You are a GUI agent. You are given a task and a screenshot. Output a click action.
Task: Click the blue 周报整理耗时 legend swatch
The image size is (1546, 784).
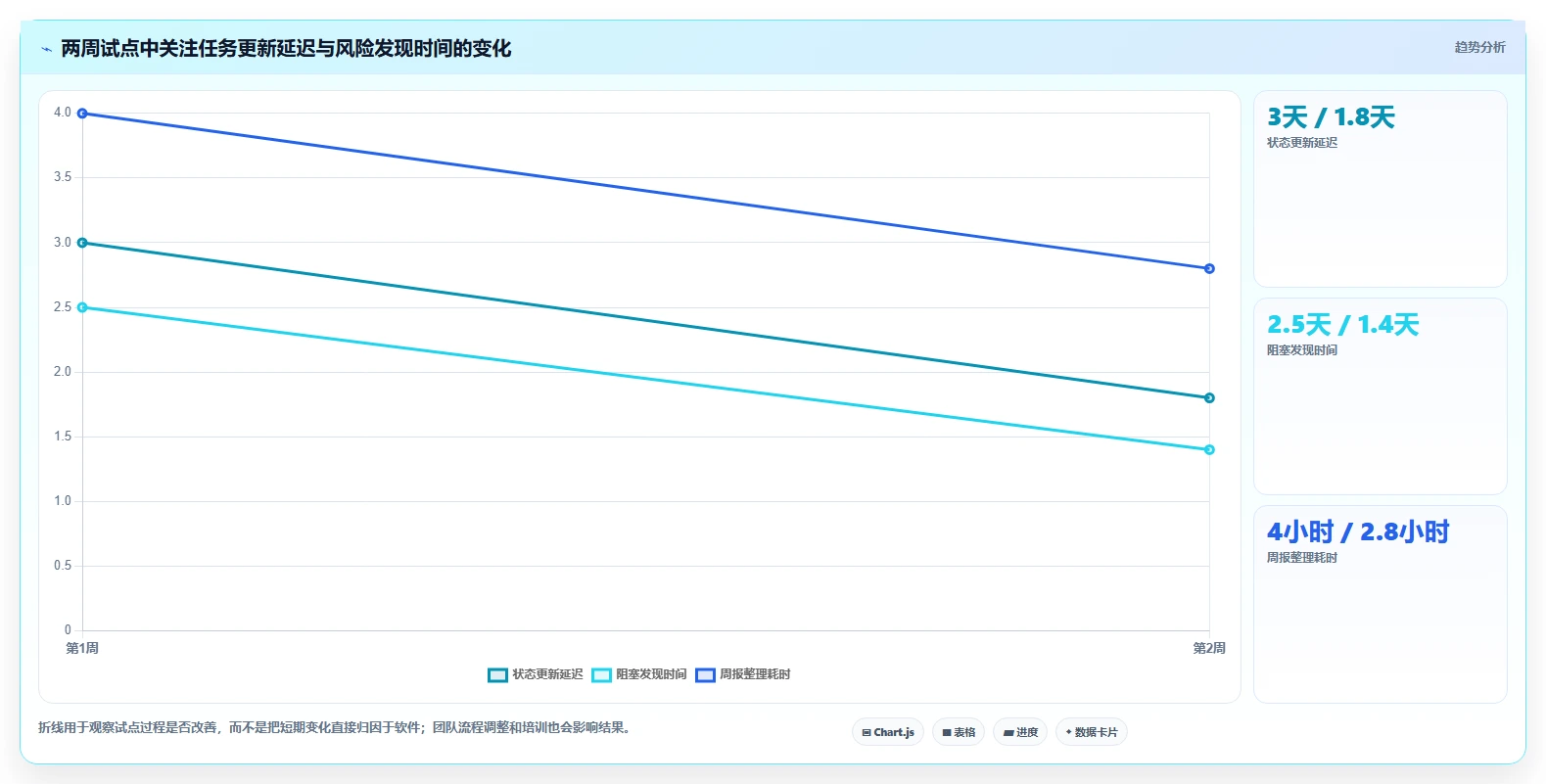click(x=705, y=675)
